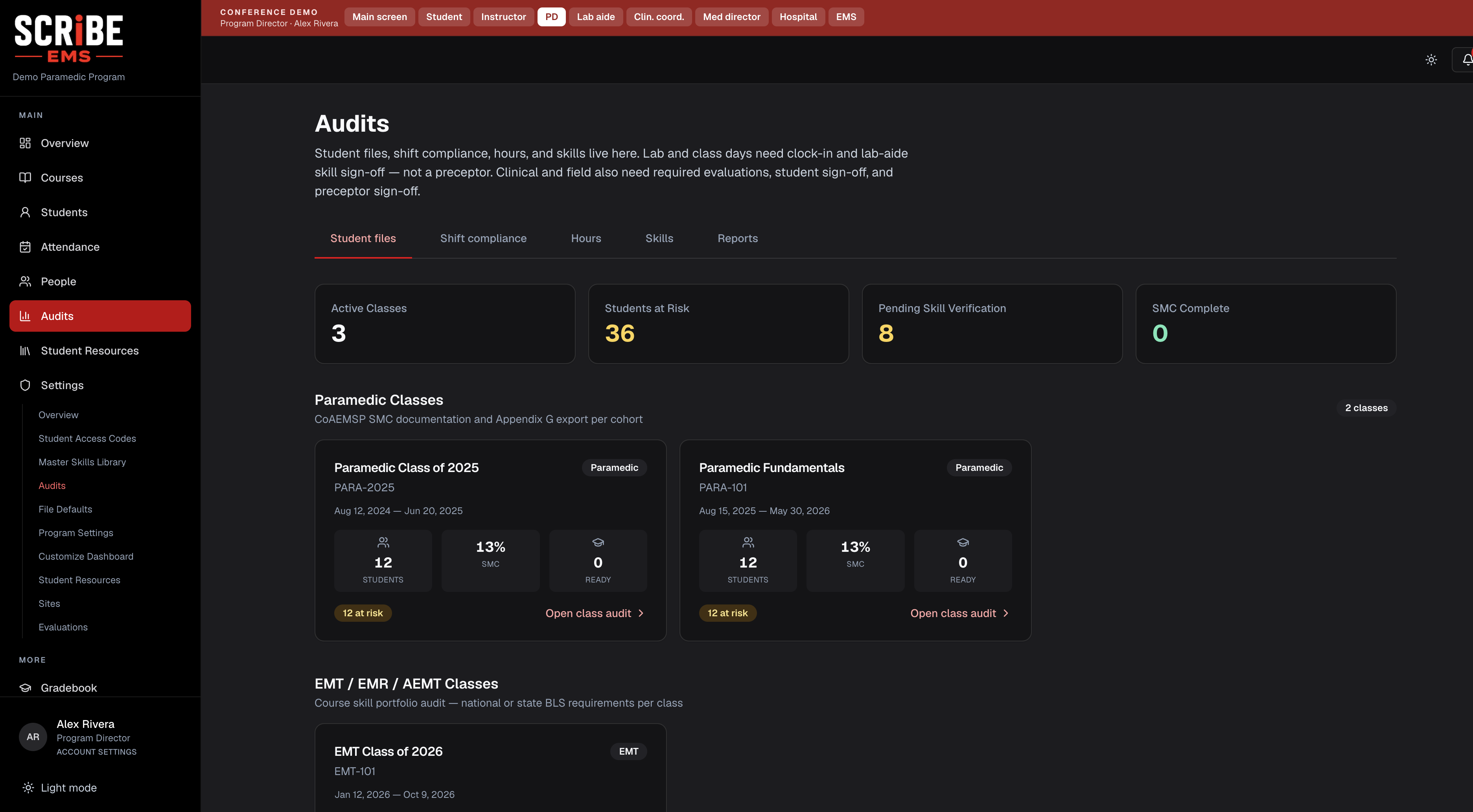Click the 12 at risk badge on PARA-2025
The width and height of the screenshot is (1473, 812).
pos(363,613)
